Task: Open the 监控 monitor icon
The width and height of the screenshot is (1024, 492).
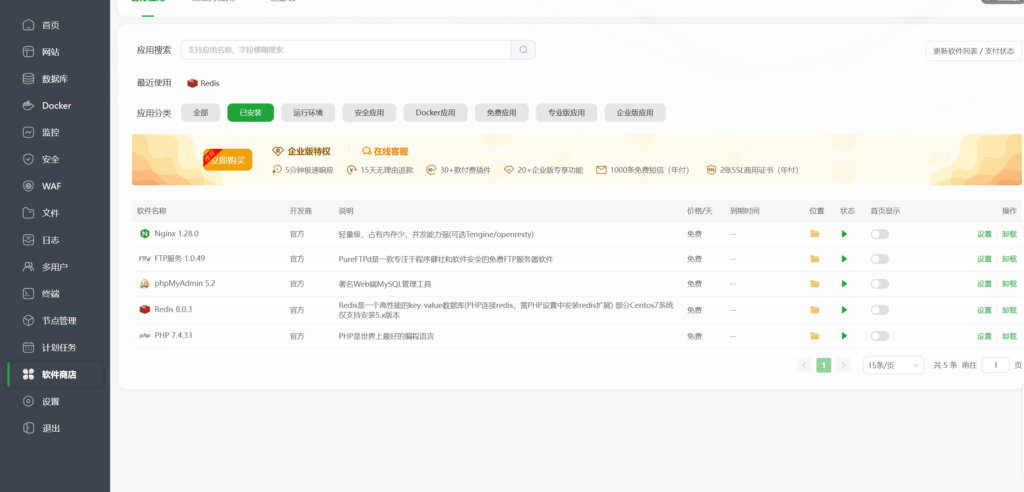Action: click(28, 133)
